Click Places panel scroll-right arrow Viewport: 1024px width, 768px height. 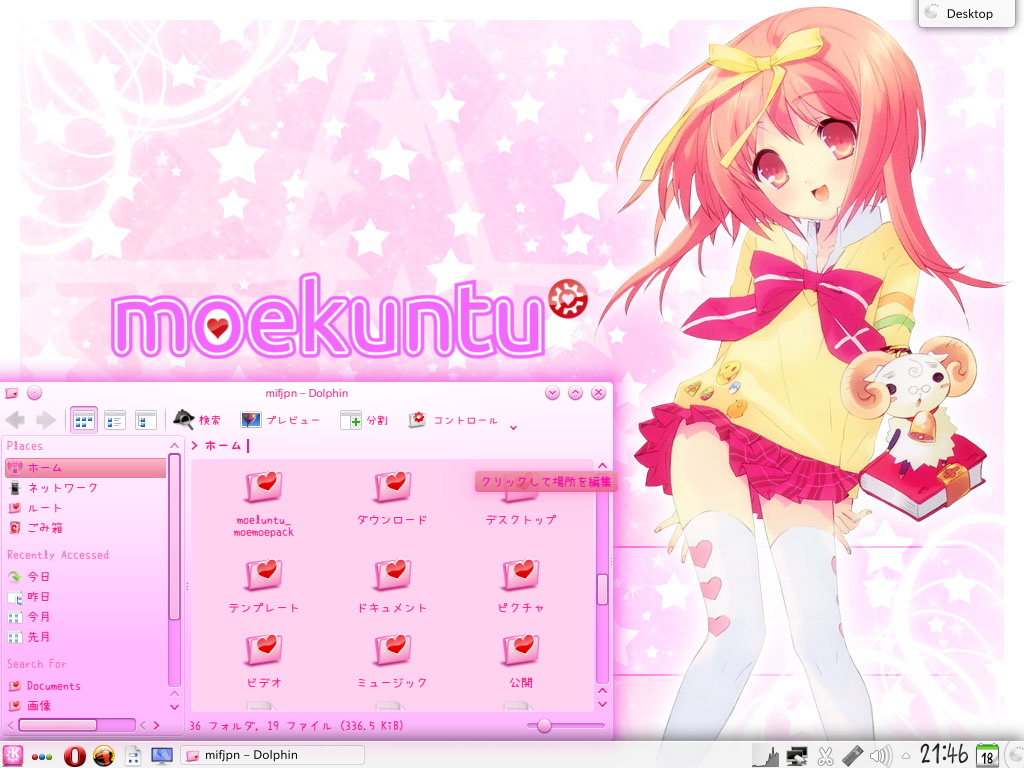[x=156, y=725]
